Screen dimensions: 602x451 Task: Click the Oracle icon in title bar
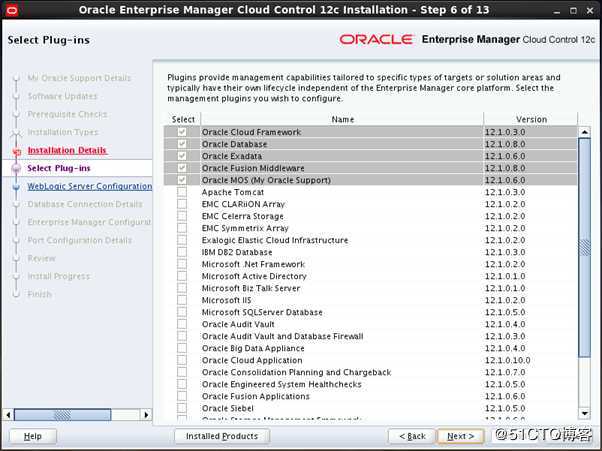coord(12,10)
